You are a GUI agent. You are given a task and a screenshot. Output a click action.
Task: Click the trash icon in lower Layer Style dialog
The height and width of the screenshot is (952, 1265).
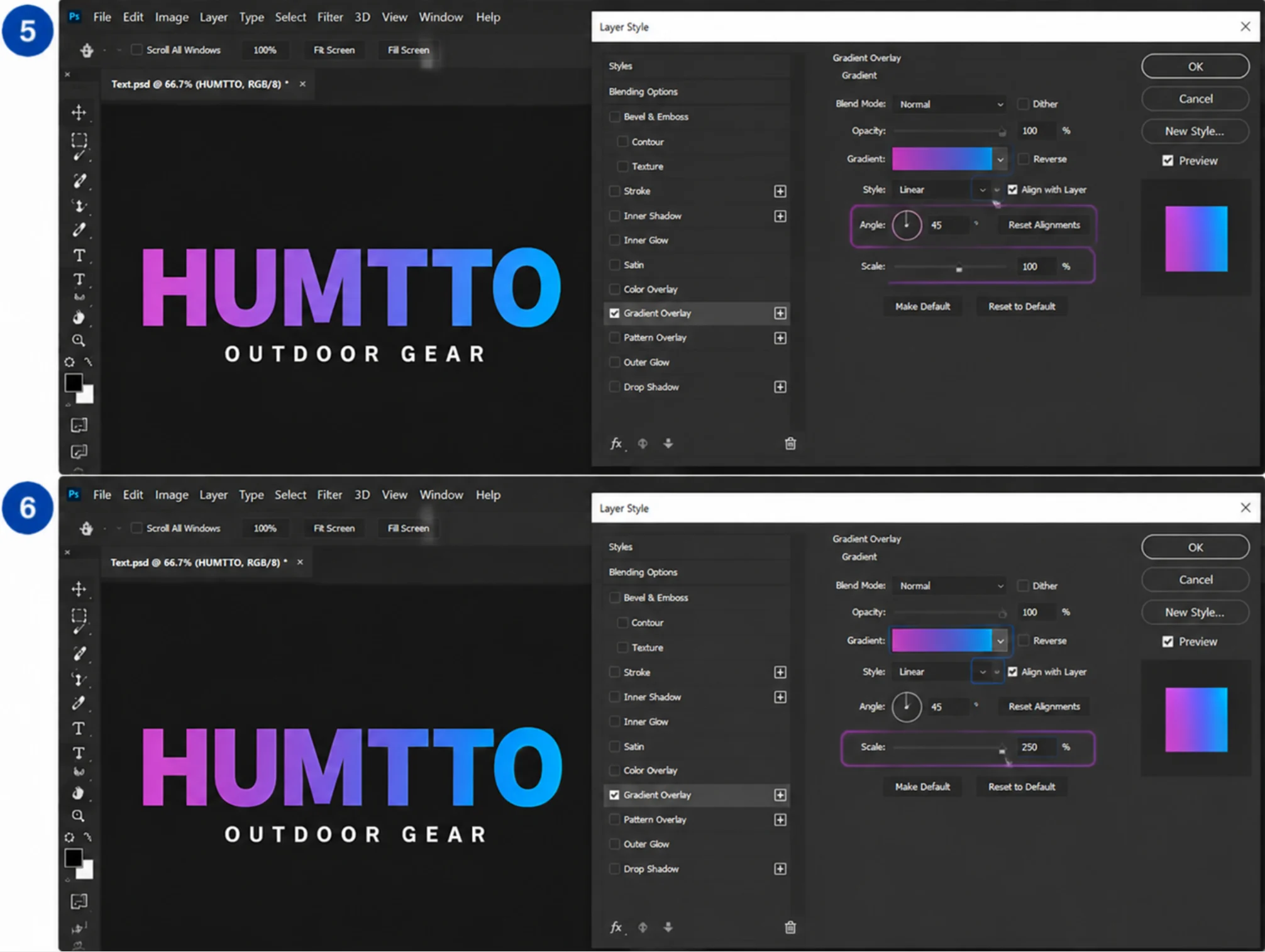[x=790, y=927]
